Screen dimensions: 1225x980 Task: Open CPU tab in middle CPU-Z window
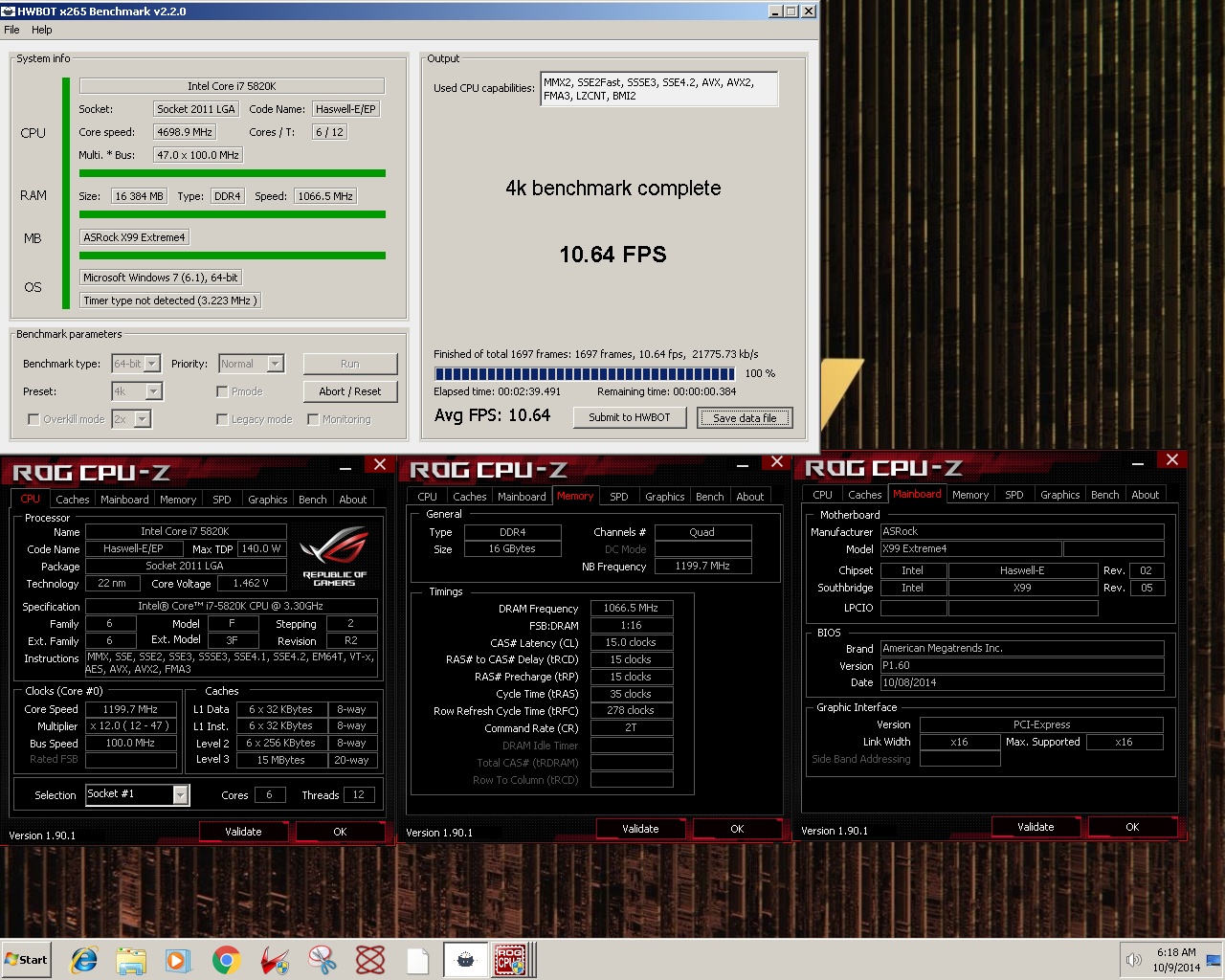click(x=428, y=497)
